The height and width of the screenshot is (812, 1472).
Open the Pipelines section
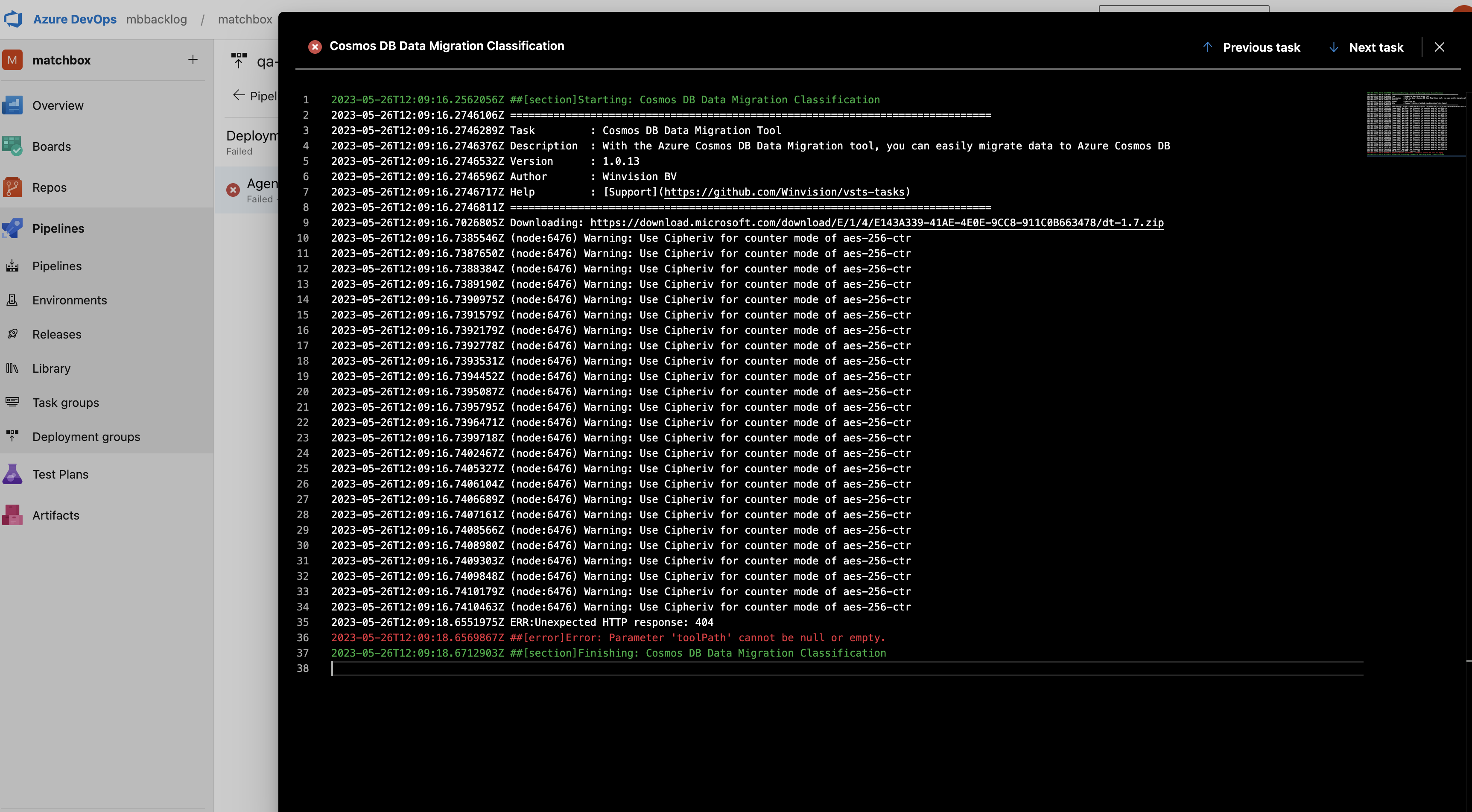point(58,228)
